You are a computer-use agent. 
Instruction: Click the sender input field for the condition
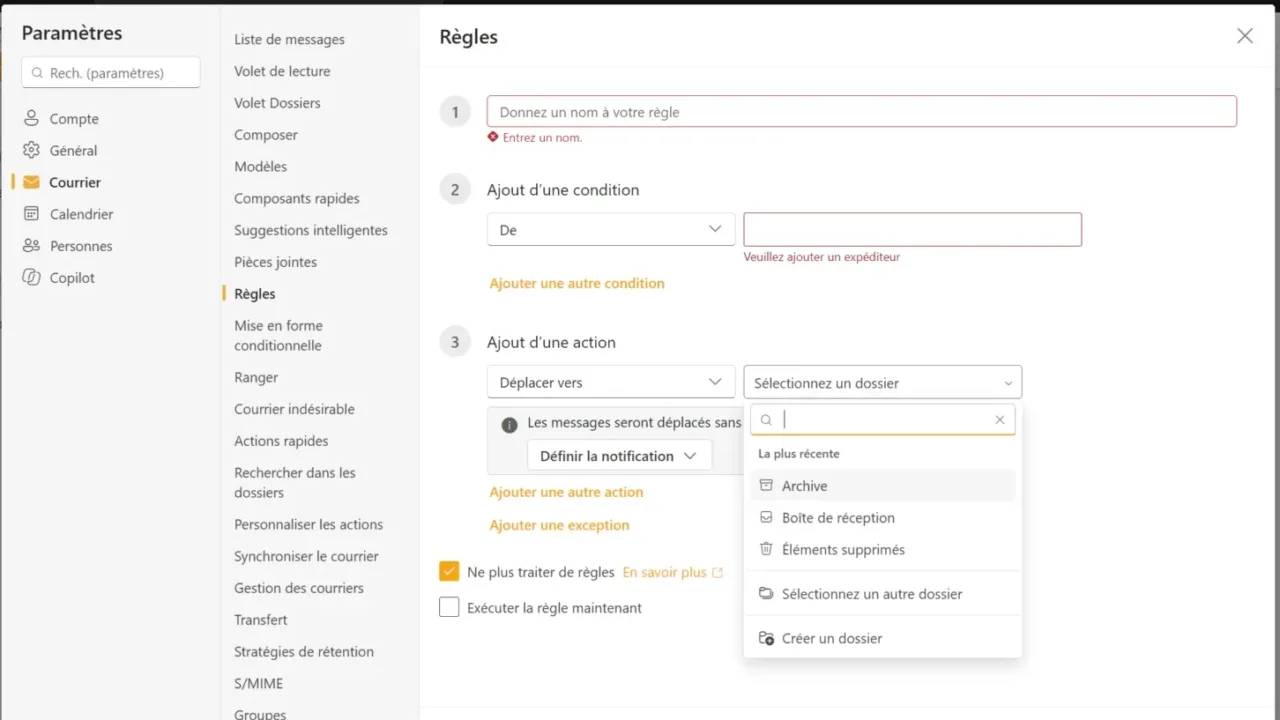point(913,229)
